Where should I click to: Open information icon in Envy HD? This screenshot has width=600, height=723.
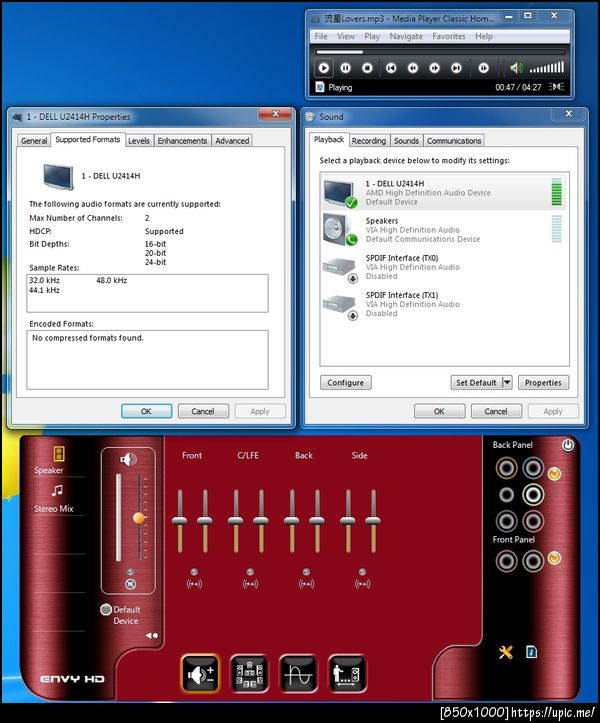click(x=531, y=652)
